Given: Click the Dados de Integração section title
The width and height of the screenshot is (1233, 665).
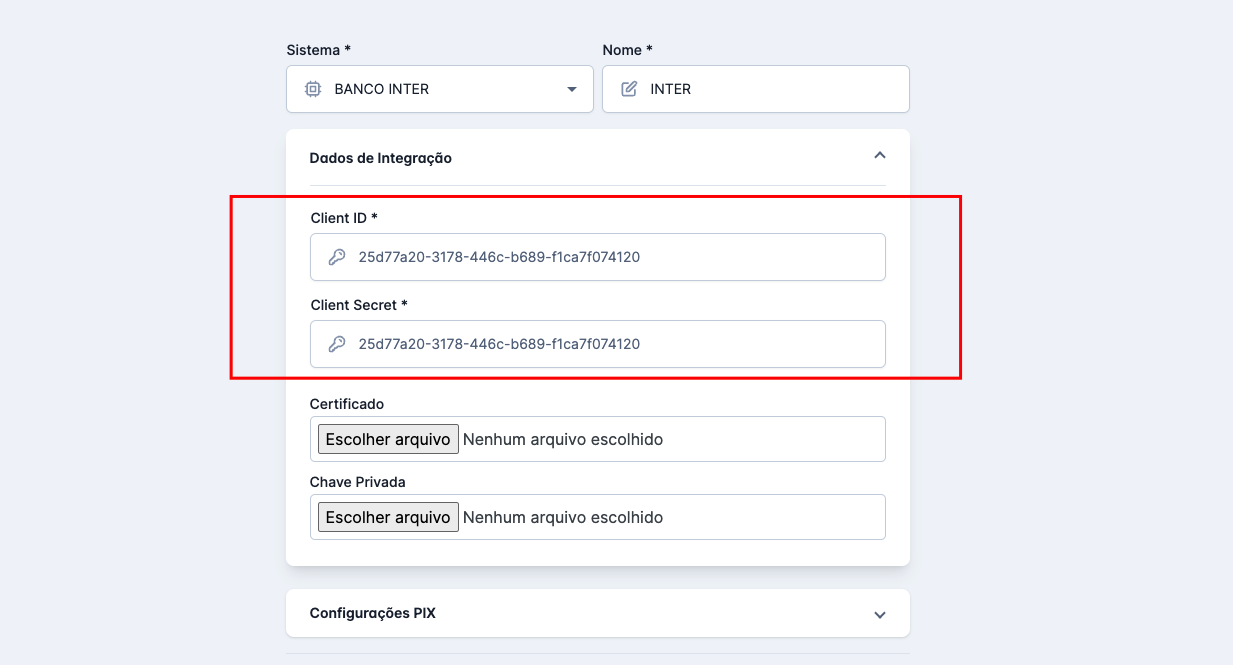Looking at the screenshot, I should pyautogui.click(x=381, y=158).
